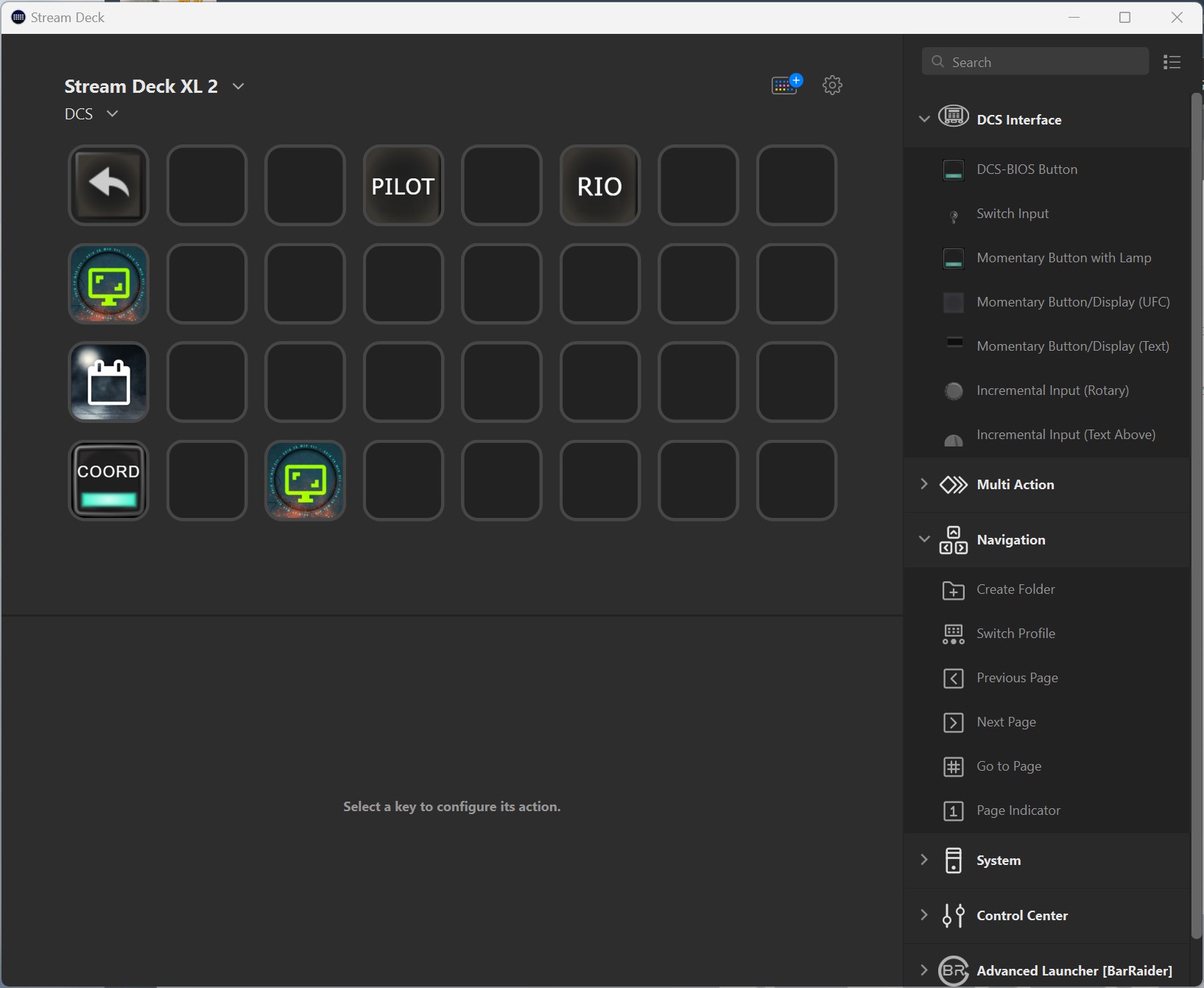Open the Stream Deck preferences gear
Image resolution: width=1204 pixels, height=988 pixels.
(x=832, y=85)
